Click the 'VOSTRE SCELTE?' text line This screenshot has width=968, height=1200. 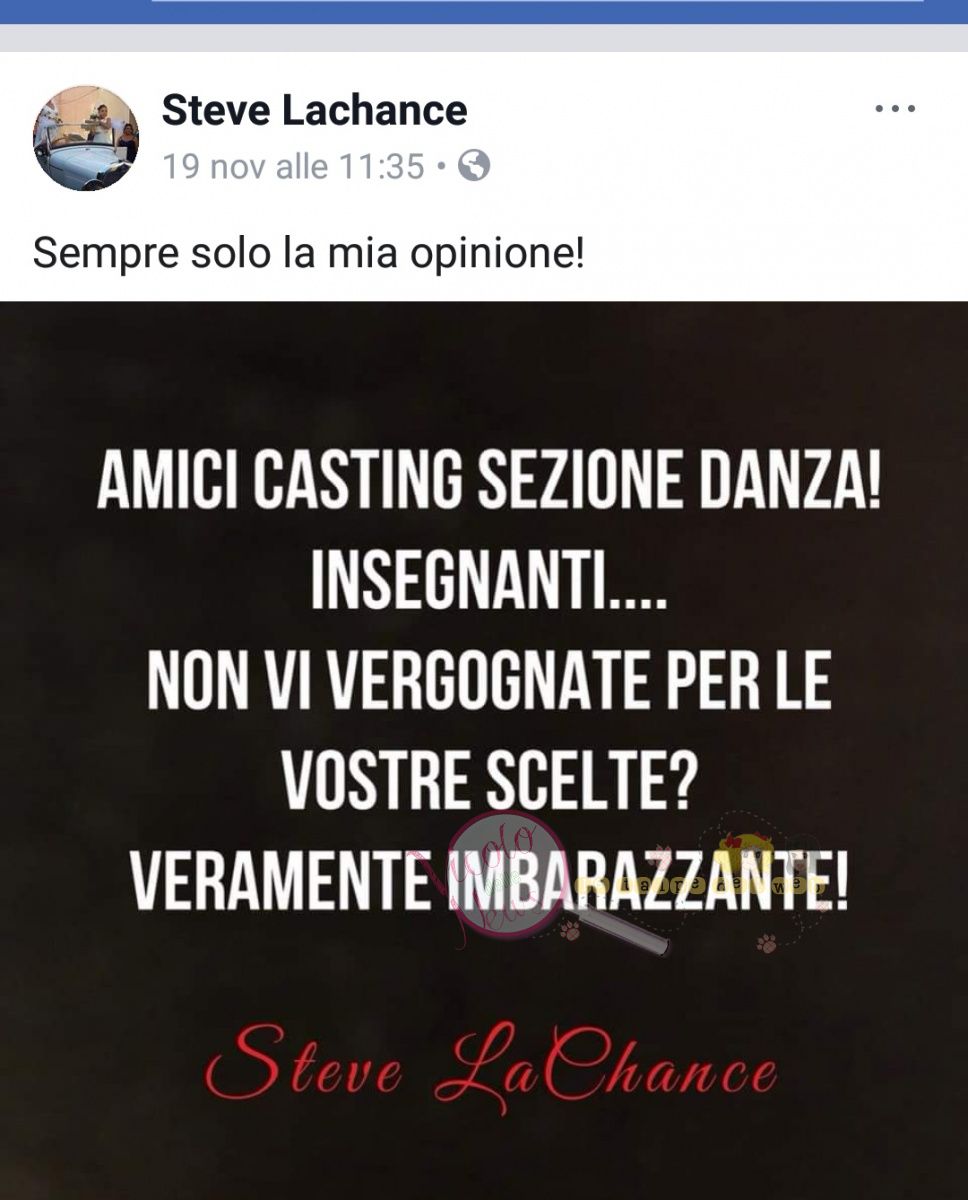point(488,780)
